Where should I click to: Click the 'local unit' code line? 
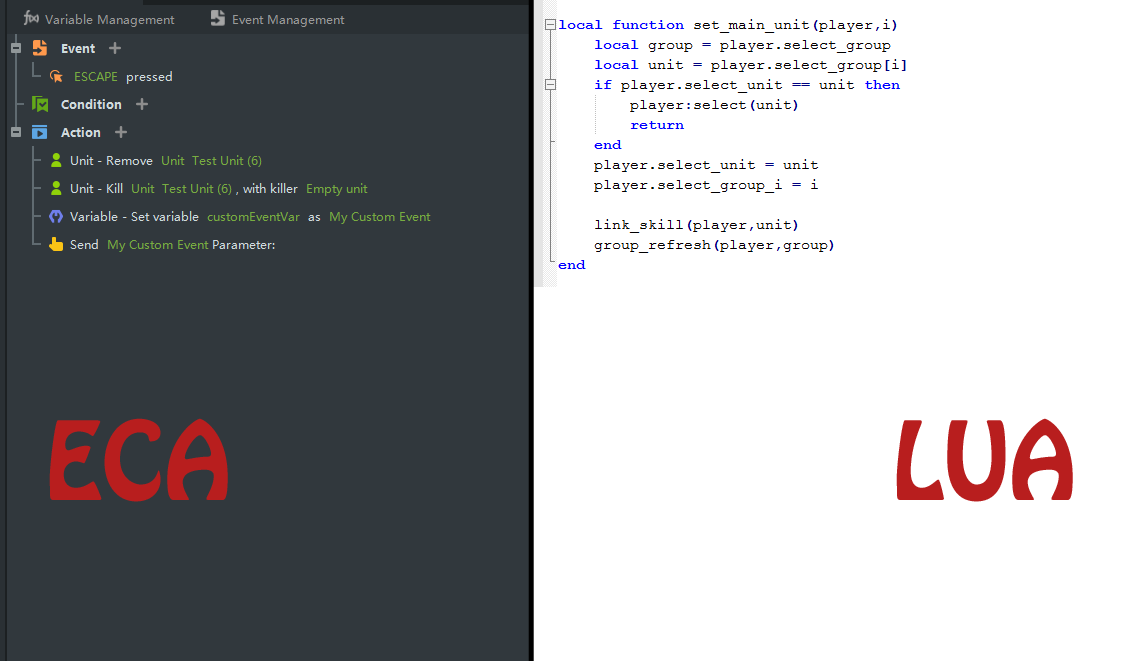(x=750, y=65)
